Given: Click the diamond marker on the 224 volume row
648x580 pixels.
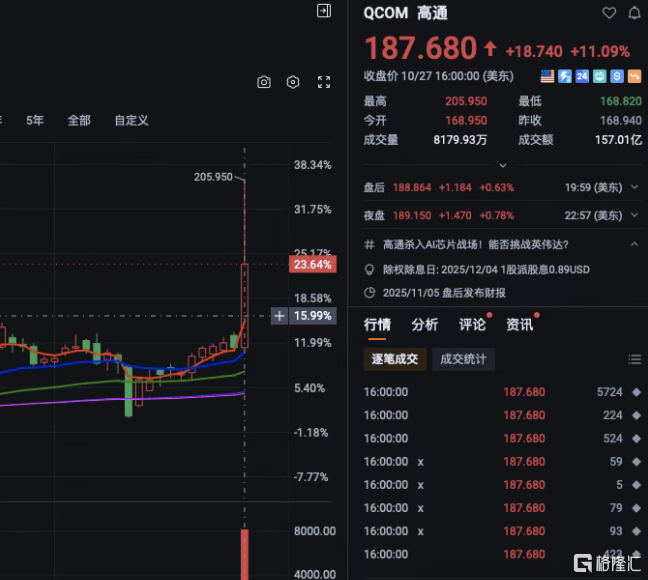Looking at the screenshot, I should [x=636, y=415].
